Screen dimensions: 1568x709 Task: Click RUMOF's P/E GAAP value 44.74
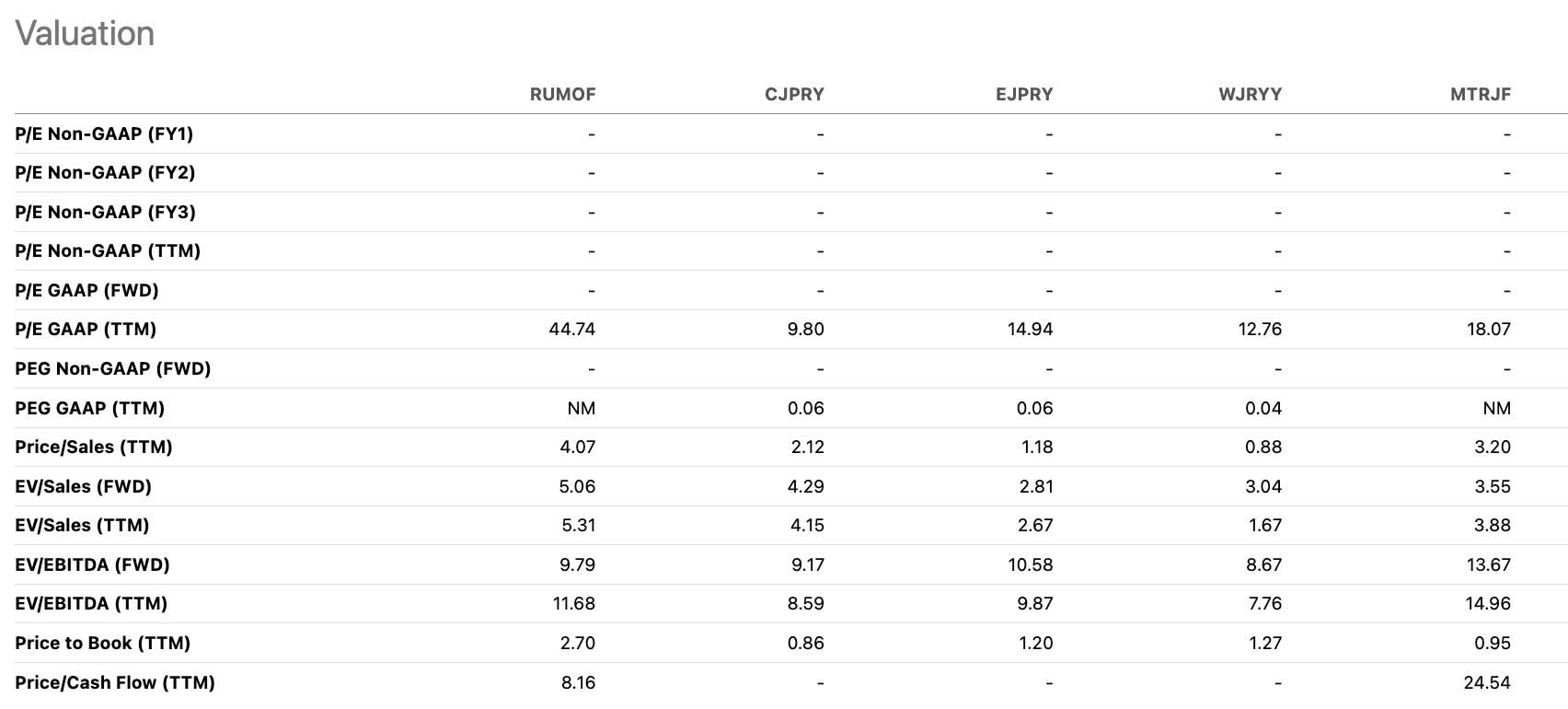point(571,329)
